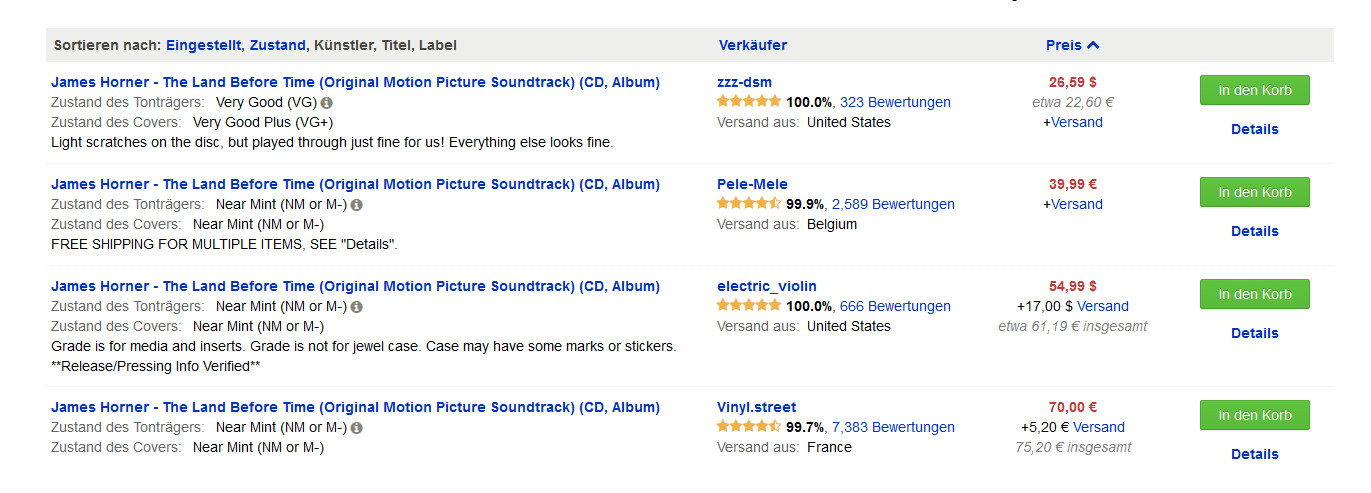
Task: Click info icon in Vinyl.street listing media condition
Action: click(x=357, y=428)
